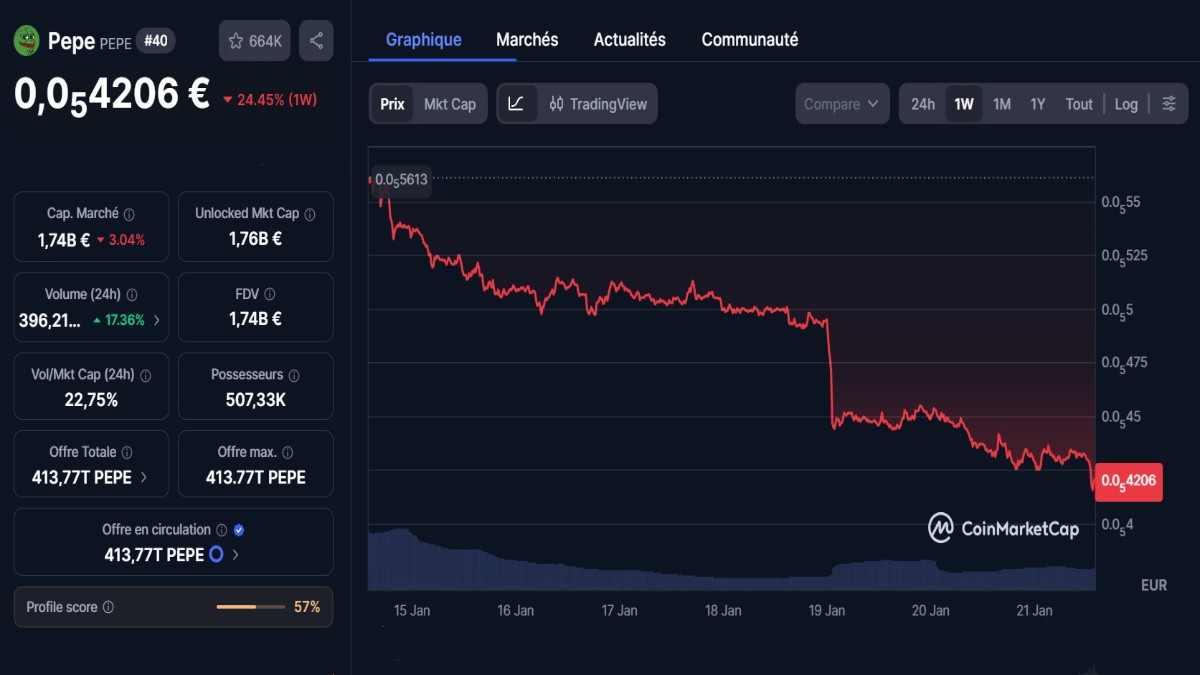
Task: Click the 17.36% volume change text
Action: point(125,321)
